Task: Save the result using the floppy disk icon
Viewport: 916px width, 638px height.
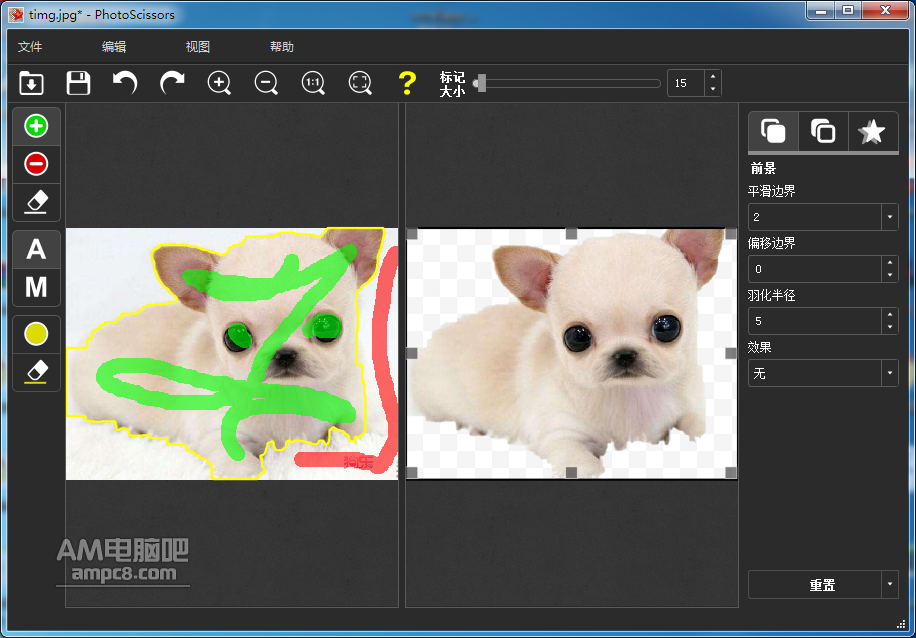Action: pyautogui.click(x=78, y=83)
